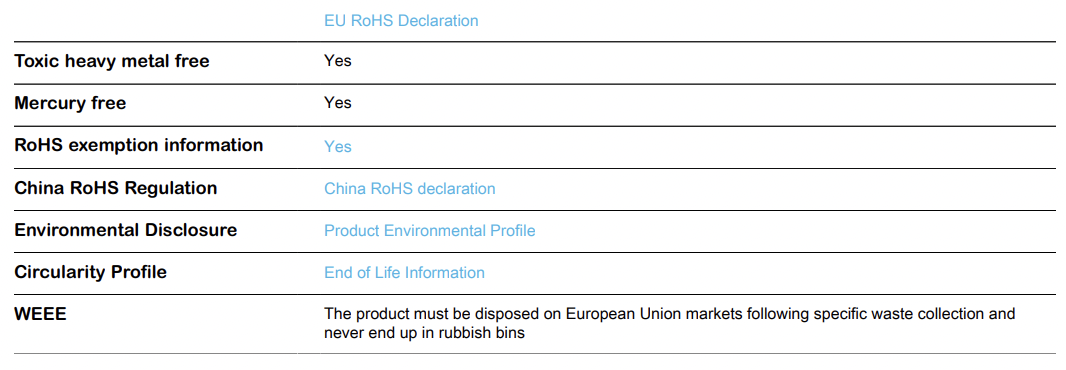
Task: Open the China RoHS declaration link
Action: coord(409,188)
